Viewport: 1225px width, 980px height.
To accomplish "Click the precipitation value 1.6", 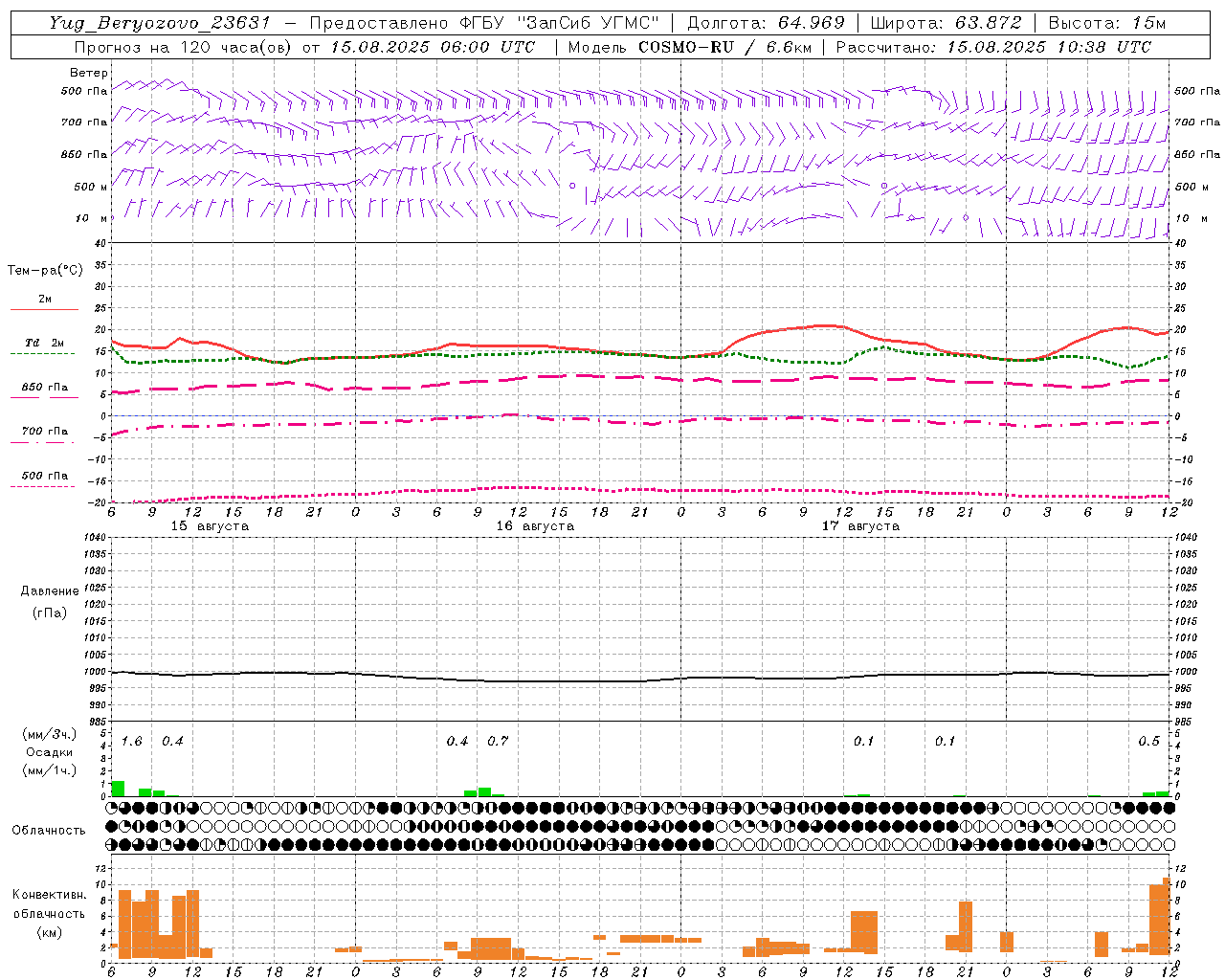I will pos(131,742).
